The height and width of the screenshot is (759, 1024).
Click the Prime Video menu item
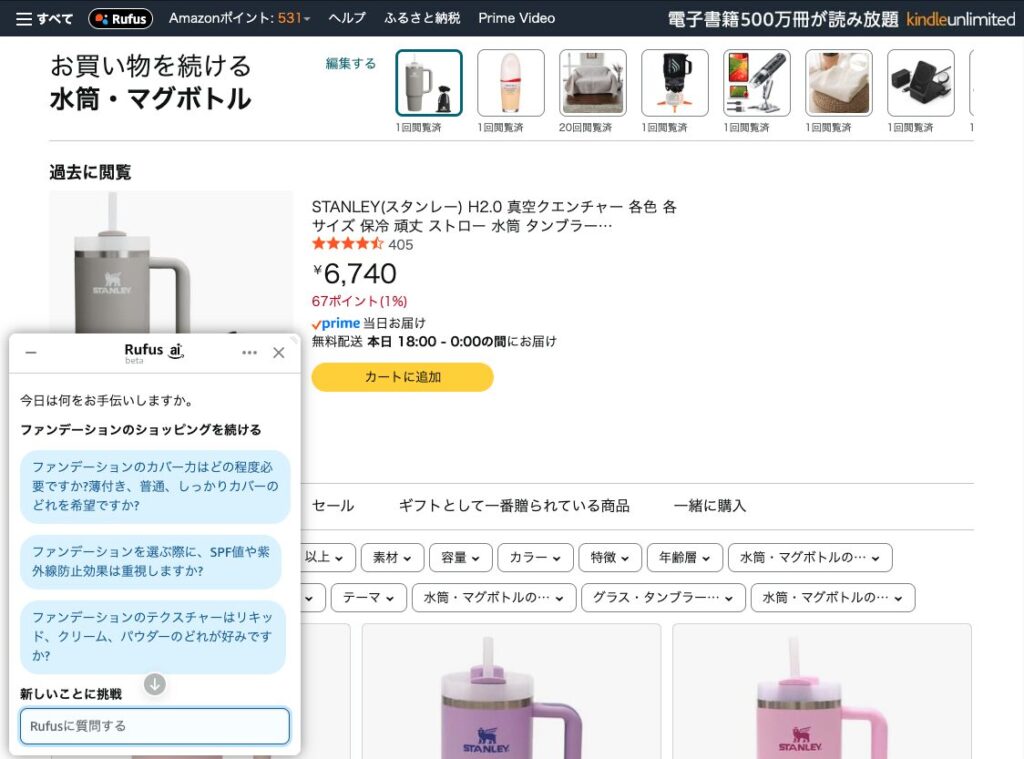[516, 18]
